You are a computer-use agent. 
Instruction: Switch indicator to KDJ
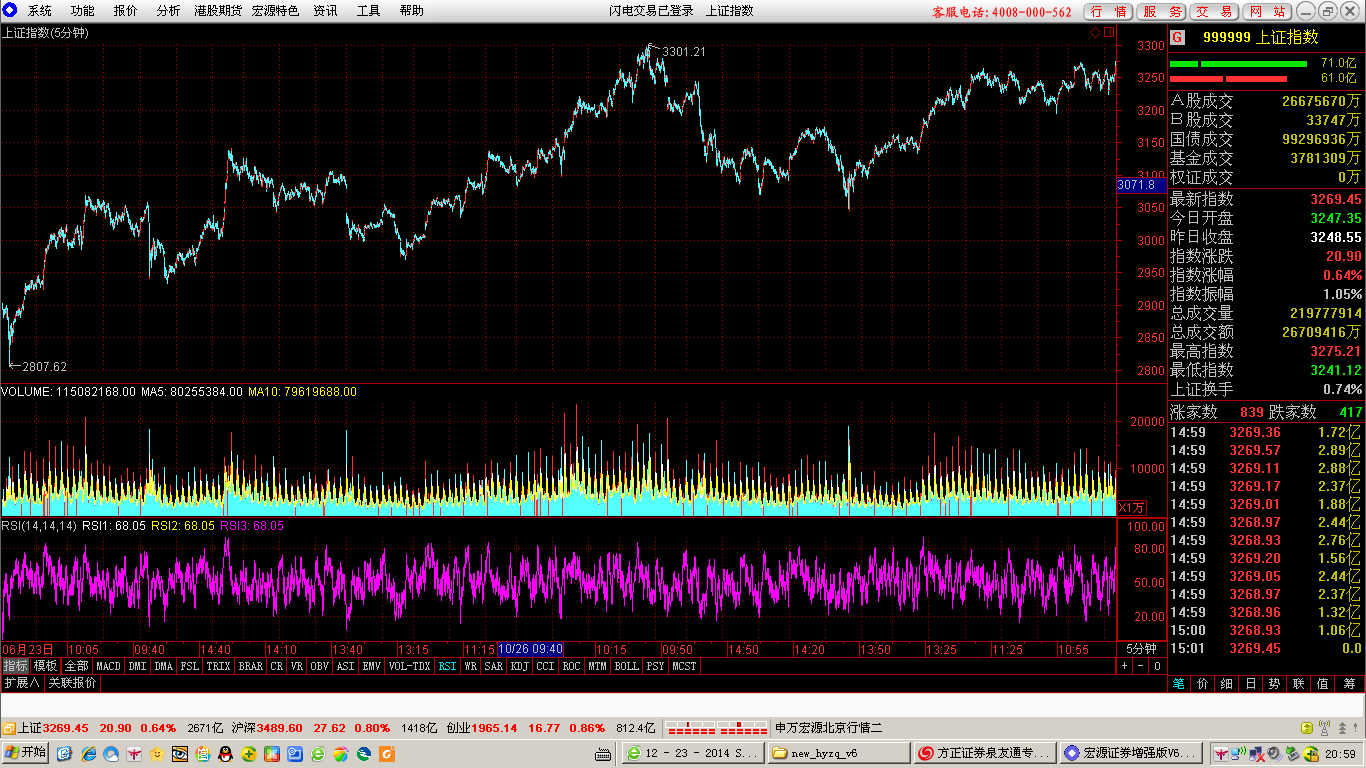[519, 666]
